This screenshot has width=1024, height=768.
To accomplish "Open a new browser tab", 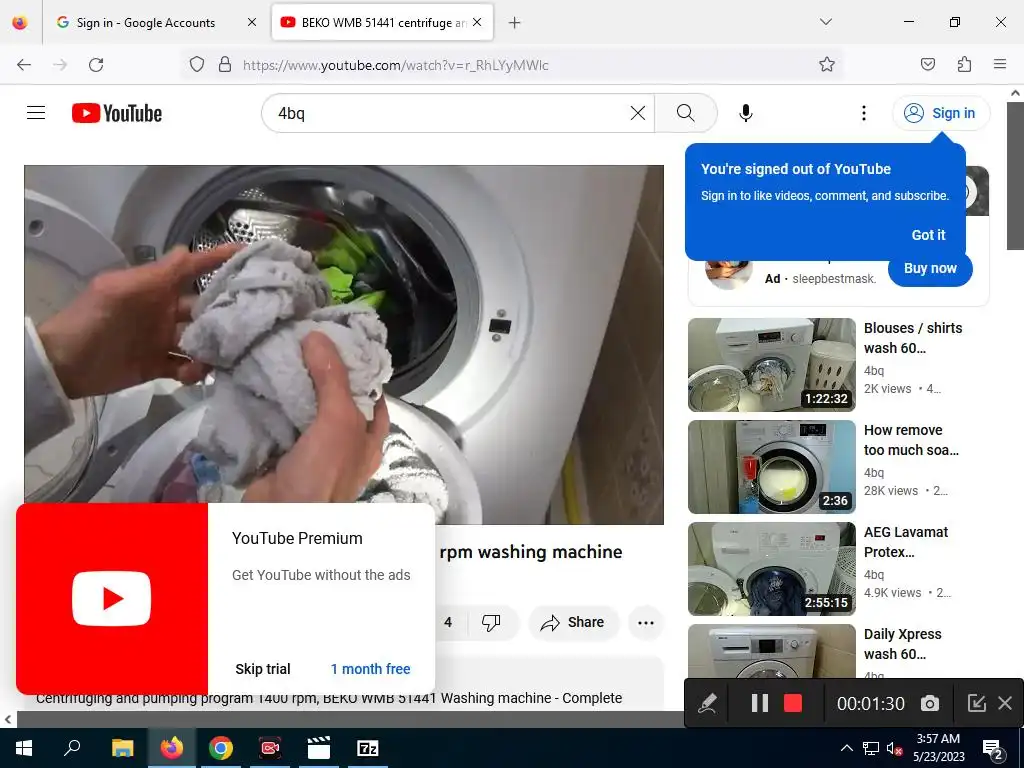I will [515, 23].
